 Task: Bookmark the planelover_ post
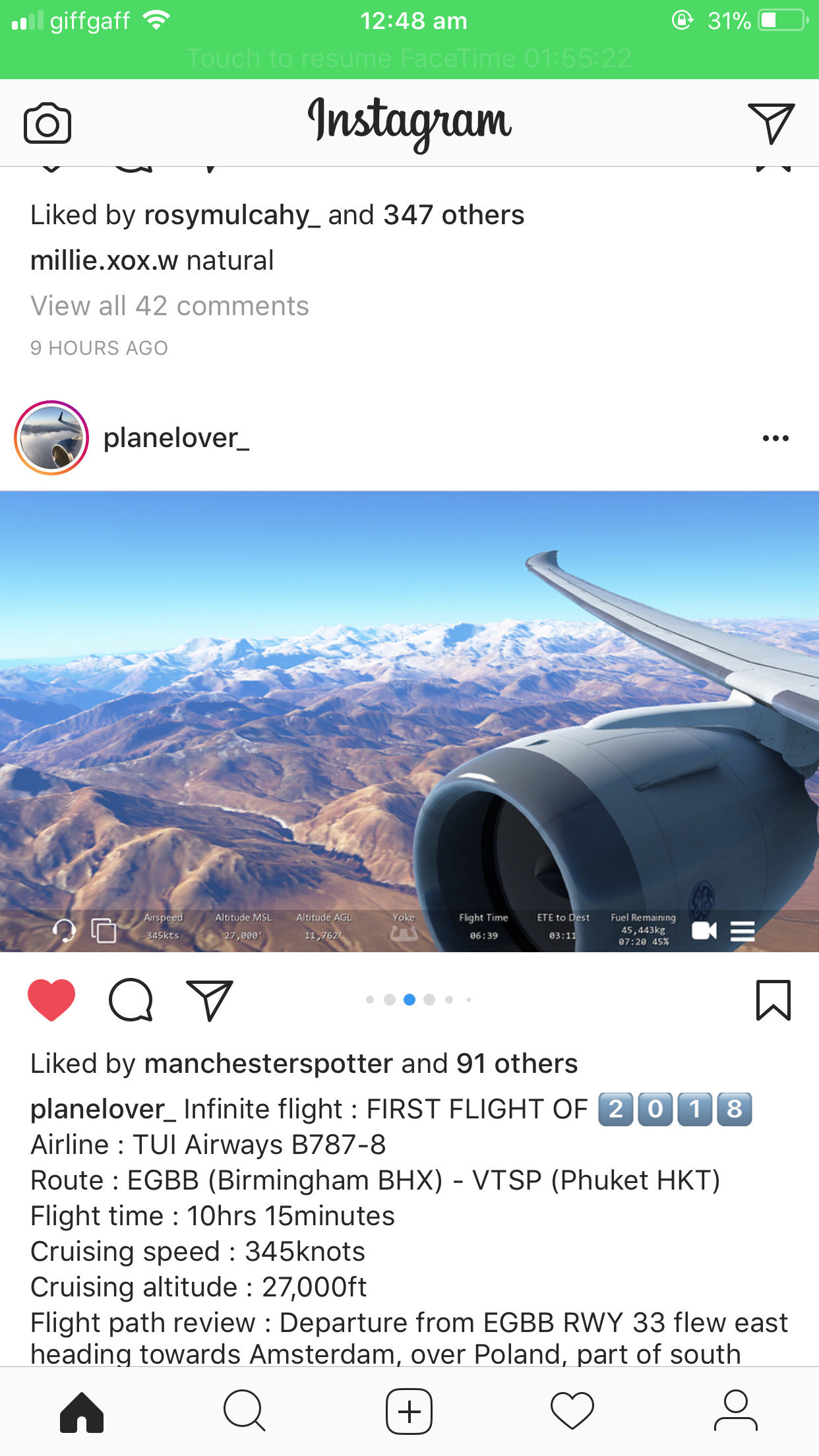point(773,1000)
